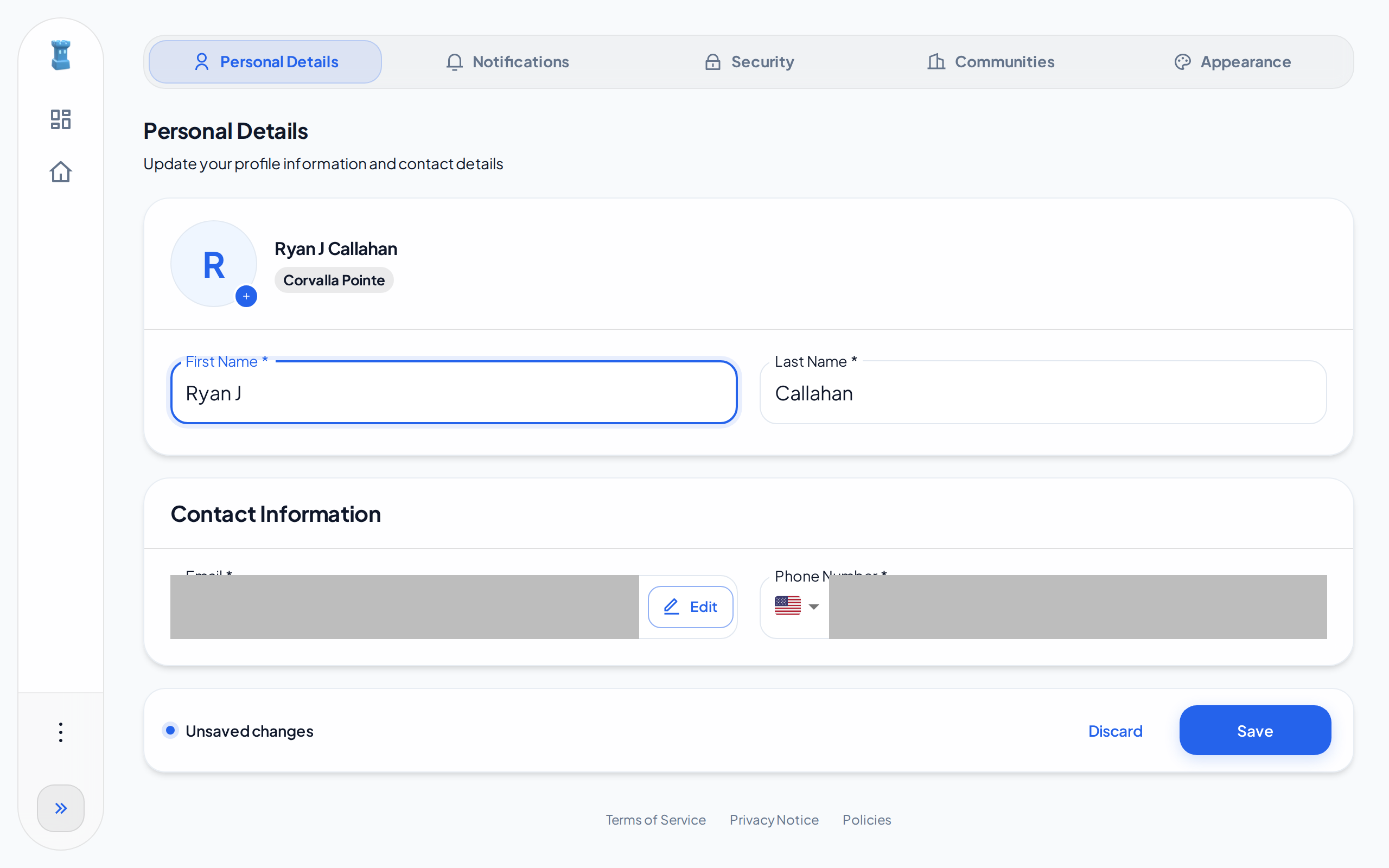1389x868 pixels.
Task: Open the Notifications tab
Action: 507,61
